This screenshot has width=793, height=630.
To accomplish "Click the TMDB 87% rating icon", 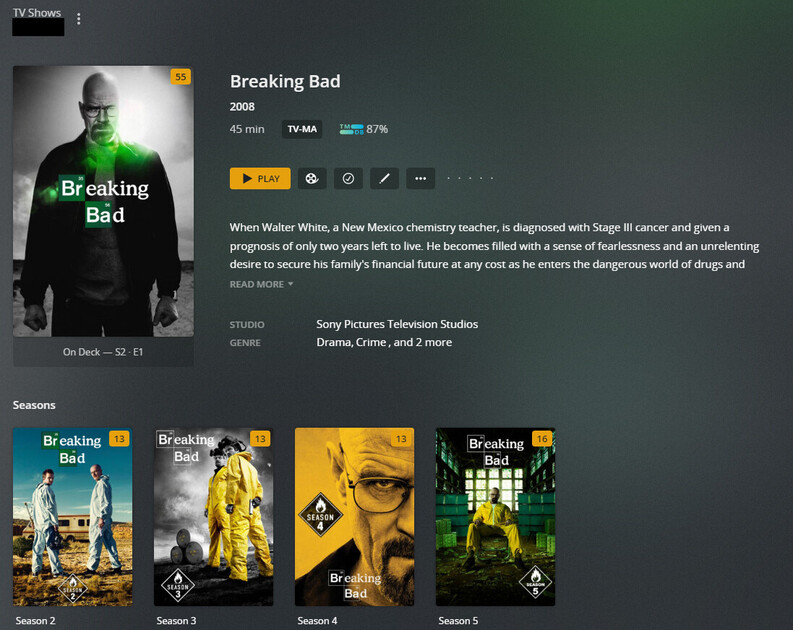I will point(351,129).
